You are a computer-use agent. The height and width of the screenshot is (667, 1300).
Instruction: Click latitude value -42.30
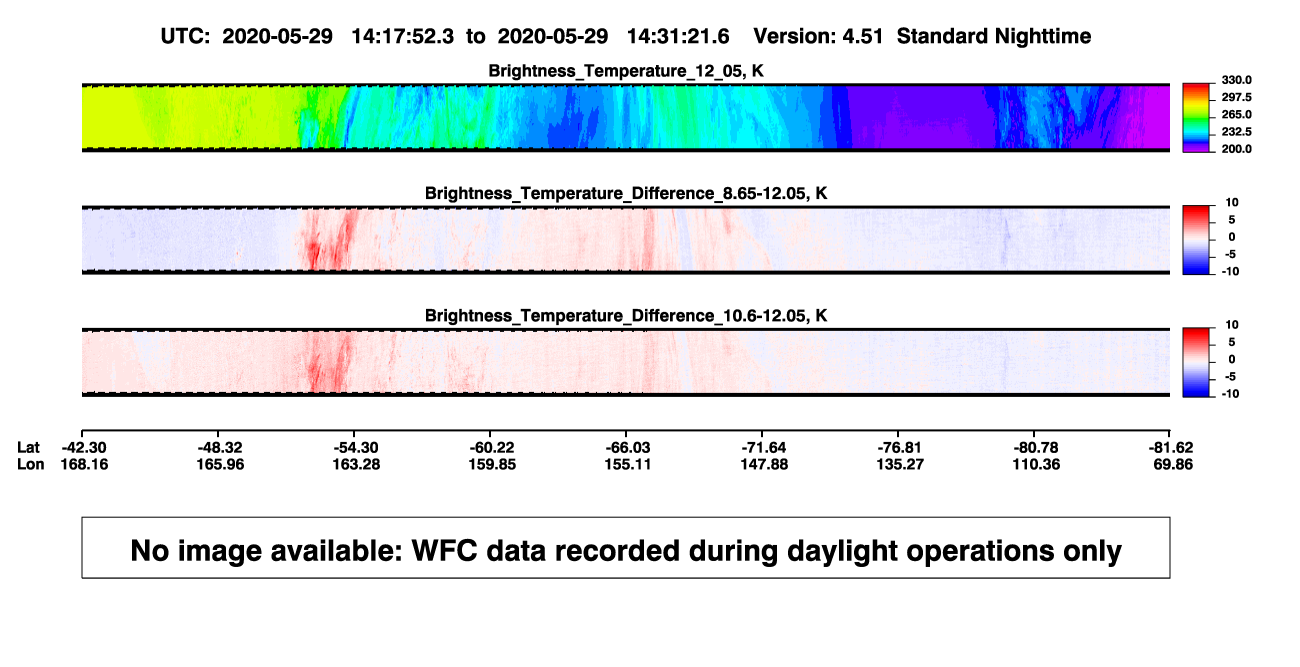tap(82, 447)
